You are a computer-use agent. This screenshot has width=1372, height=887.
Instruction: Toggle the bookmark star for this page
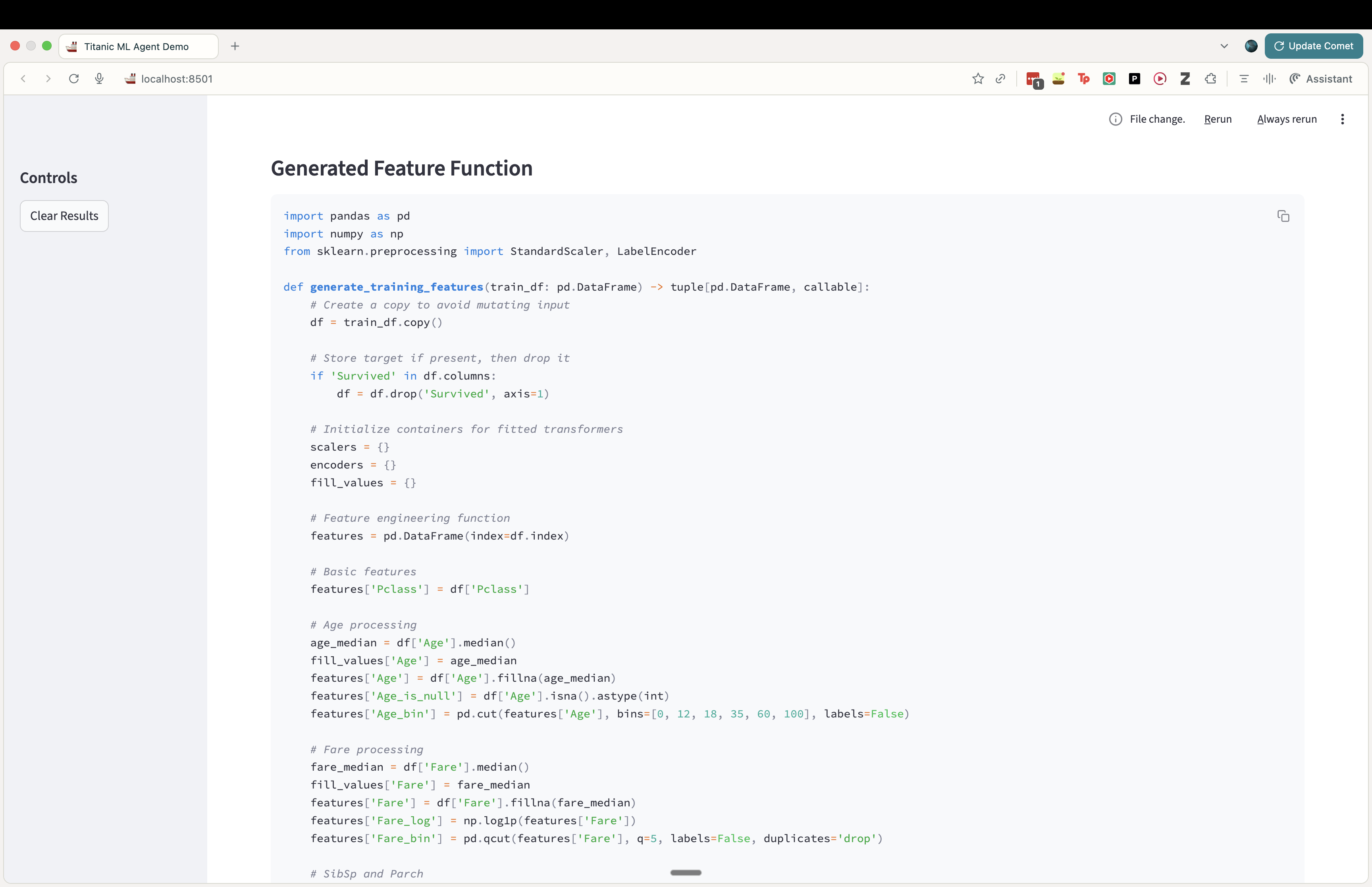pyautogui.click(x=977, y=78)
